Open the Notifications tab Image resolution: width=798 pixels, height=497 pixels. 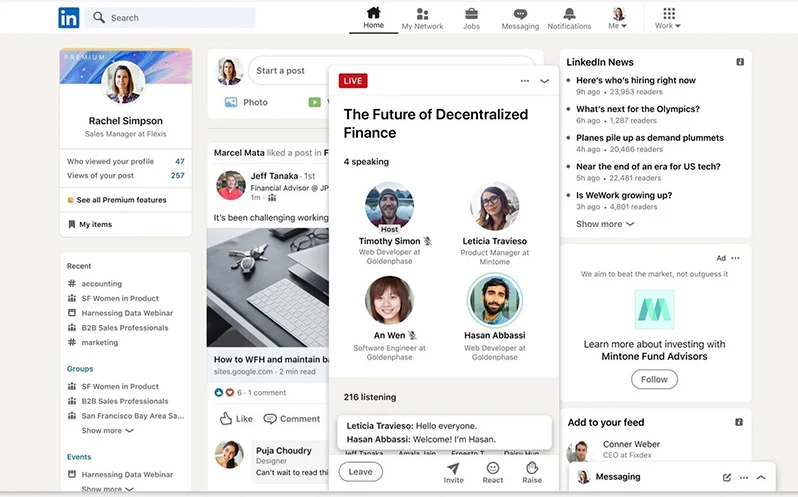coord(569,19)
